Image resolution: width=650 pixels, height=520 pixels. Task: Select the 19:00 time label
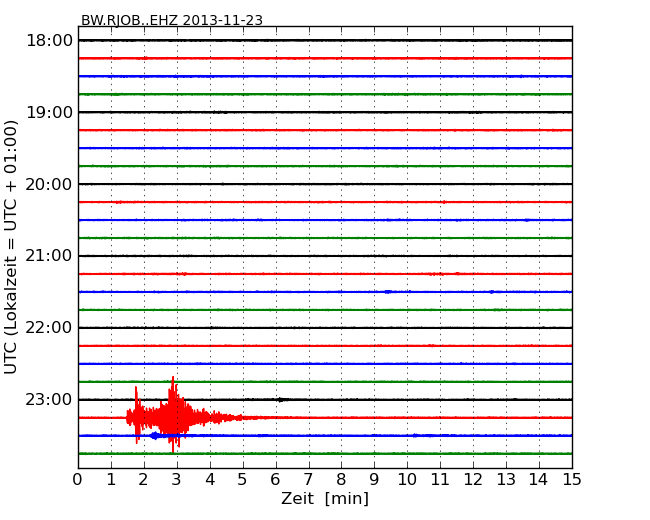[49, 112]
